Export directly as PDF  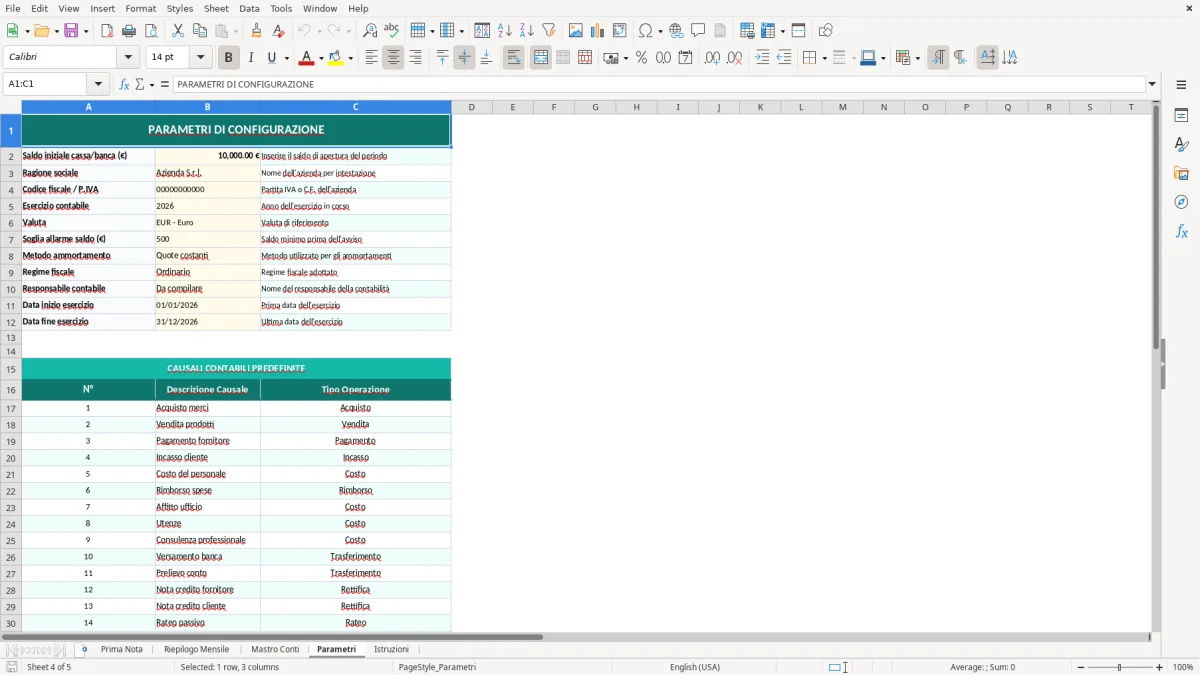pyautogui.click(x=107, y=31)
